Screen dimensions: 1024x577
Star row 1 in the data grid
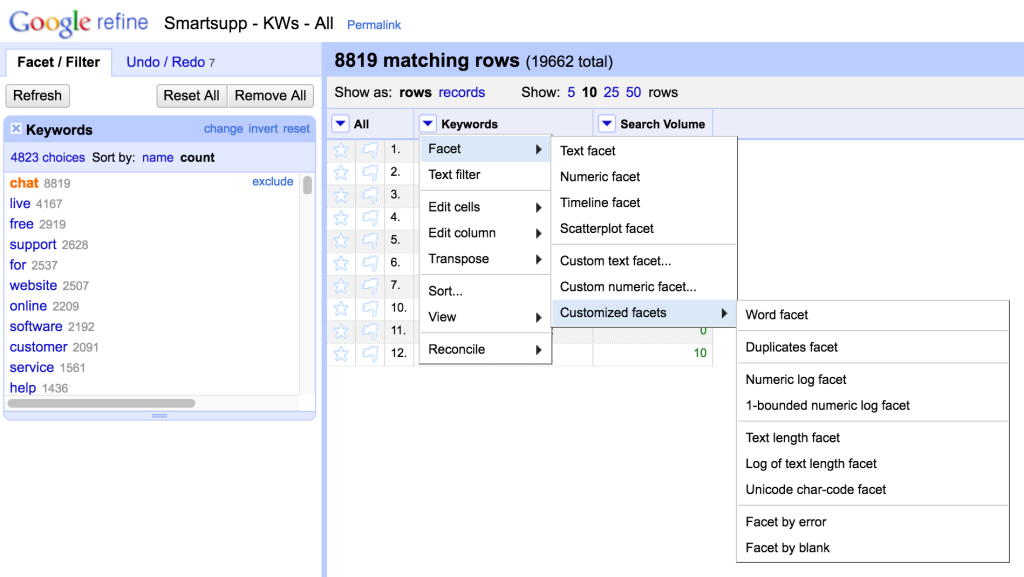click(x=341, y=150)
